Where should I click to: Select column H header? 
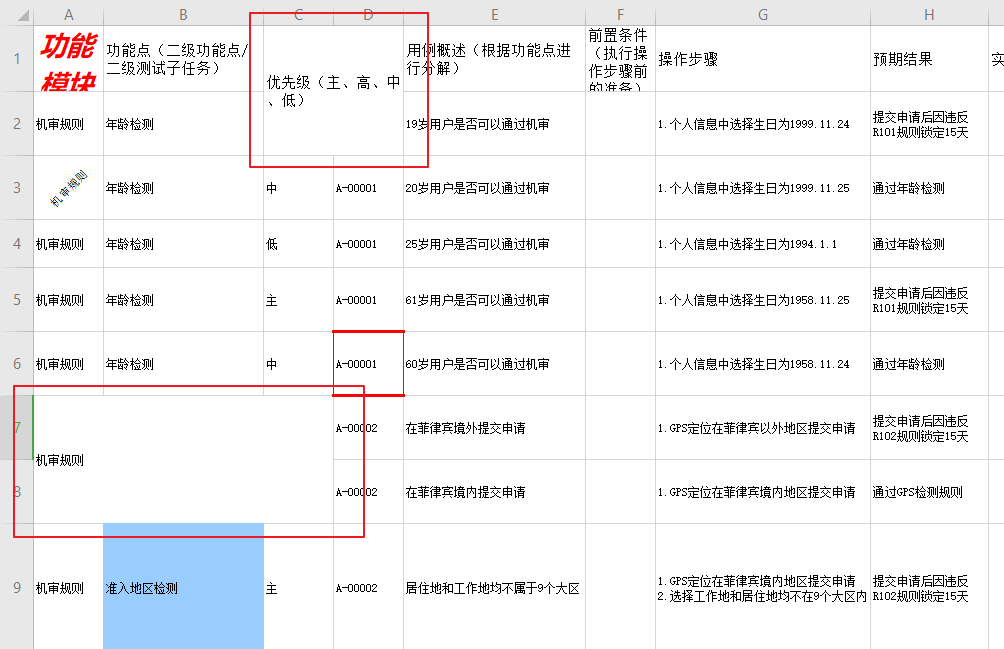(x=927, y=15)
